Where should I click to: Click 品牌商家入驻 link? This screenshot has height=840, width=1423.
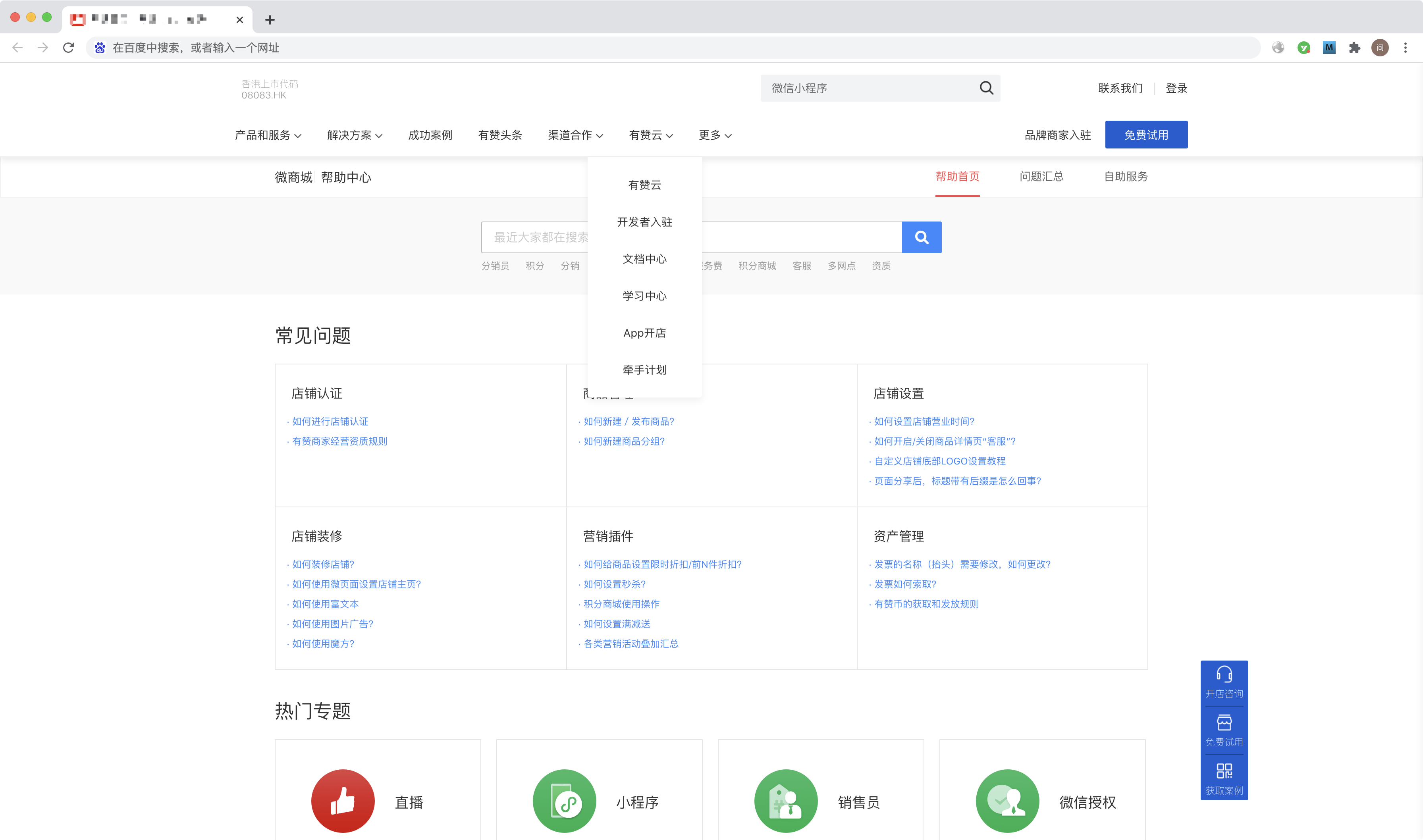tap(1058, 135)
